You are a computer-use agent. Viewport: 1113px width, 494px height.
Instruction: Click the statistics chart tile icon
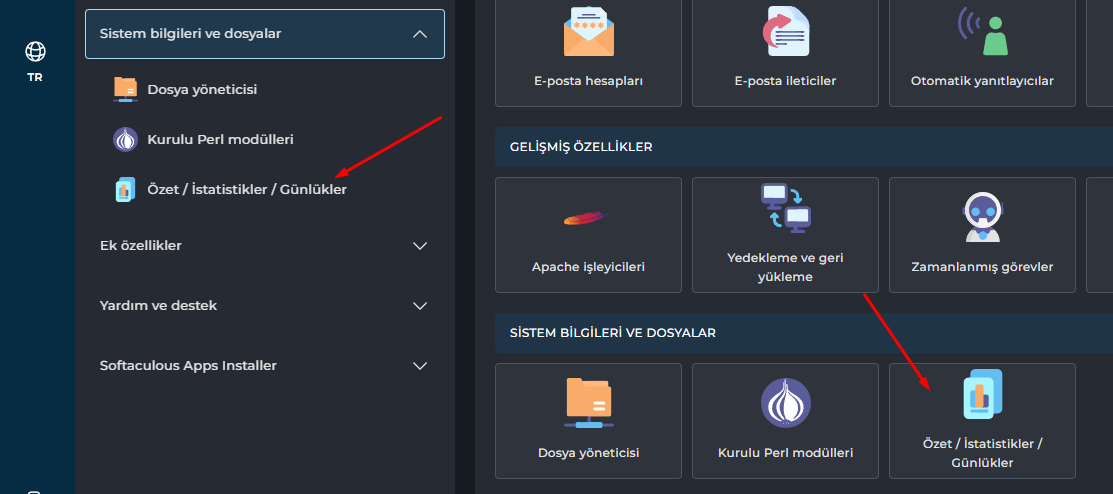(x=982, y=394)
